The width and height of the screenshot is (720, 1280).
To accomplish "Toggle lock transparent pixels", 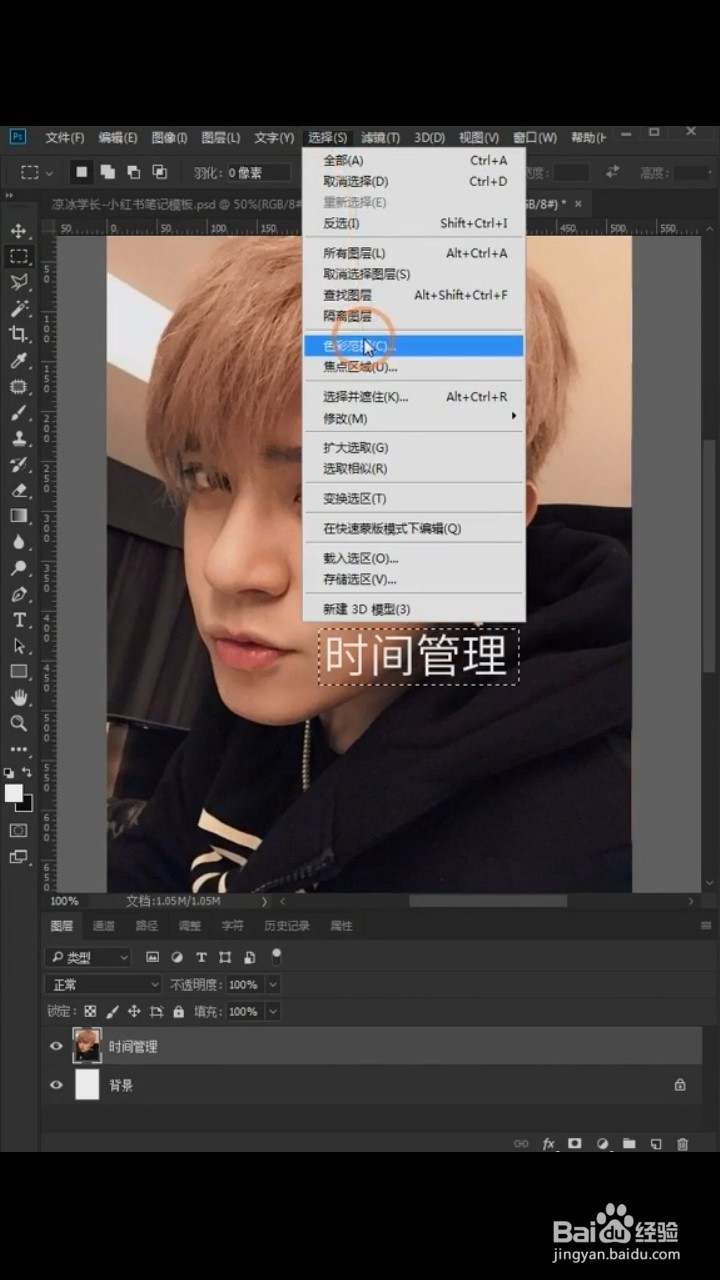I will 91,1012.
